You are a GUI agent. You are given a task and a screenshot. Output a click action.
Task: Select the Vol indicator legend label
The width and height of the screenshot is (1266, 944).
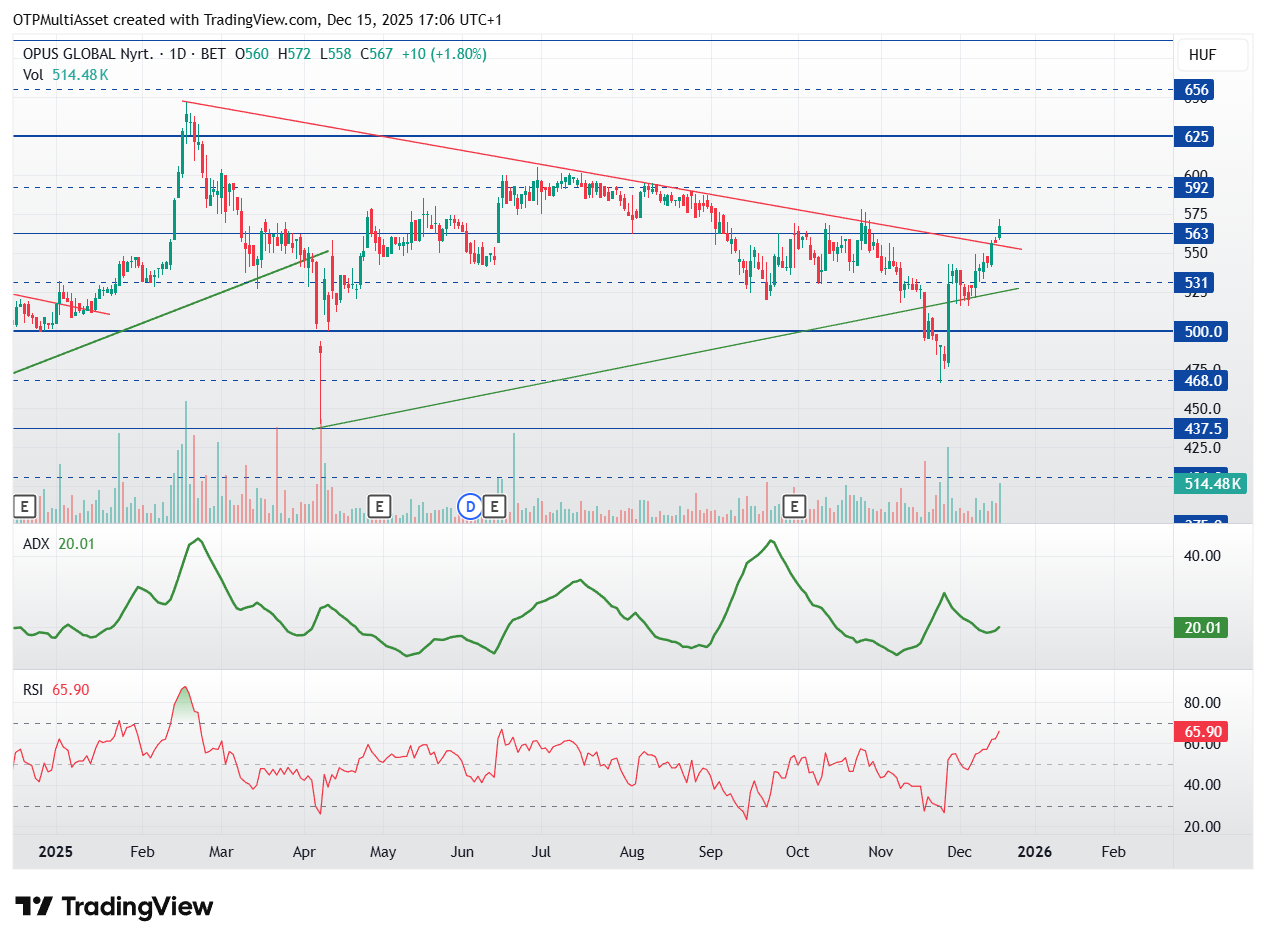pyautogui.click(x=34, y=75)
